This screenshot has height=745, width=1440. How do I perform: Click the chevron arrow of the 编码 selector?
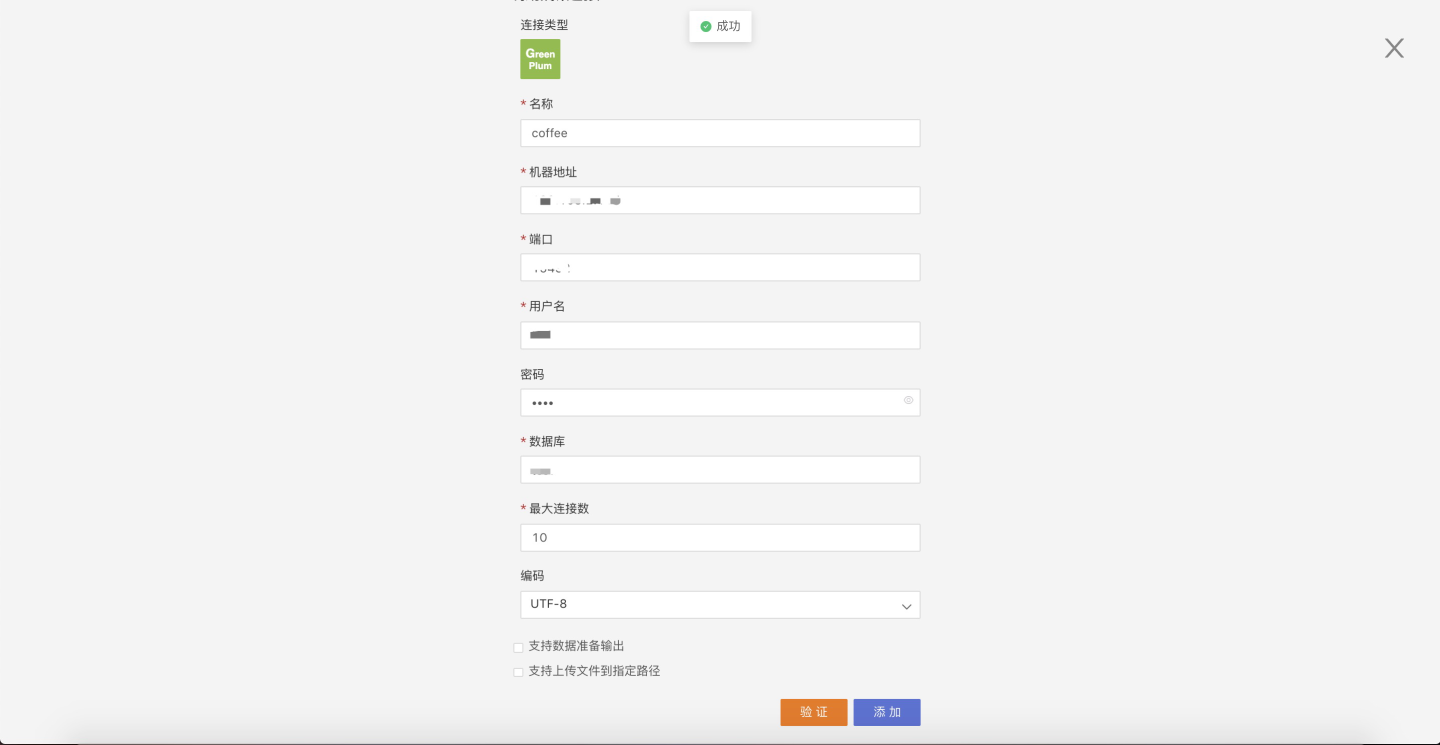pos(906,606)
